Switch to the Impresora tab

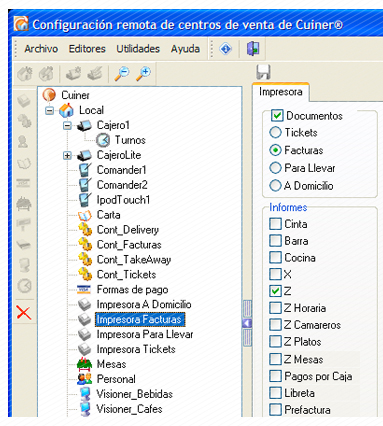tap(281, 92)
